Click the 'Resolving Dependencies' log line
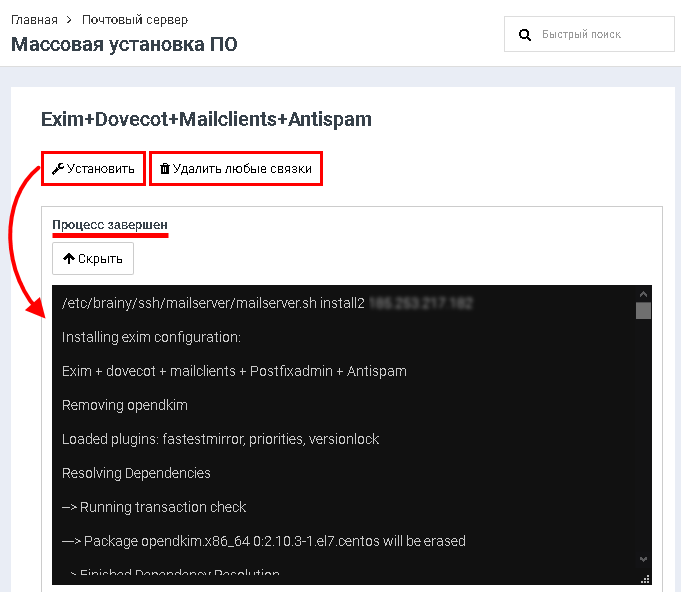681x592 pixels. [x=136, y=473]
